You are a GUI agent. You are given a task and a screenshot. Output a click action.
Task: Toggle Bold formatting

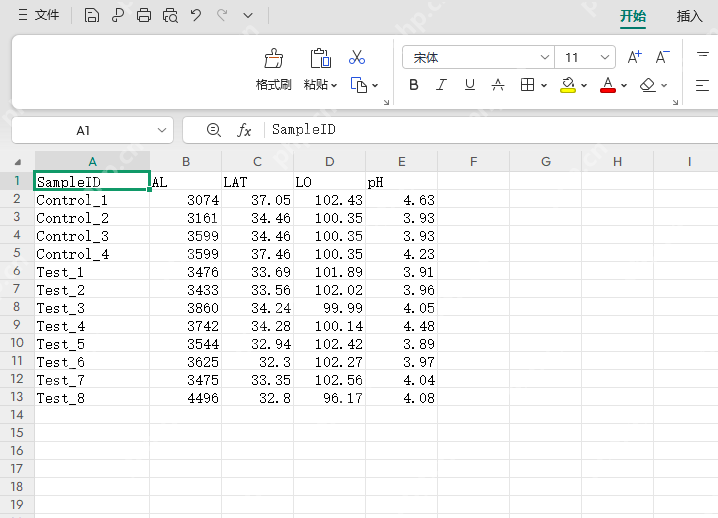[x=414, y=85]
